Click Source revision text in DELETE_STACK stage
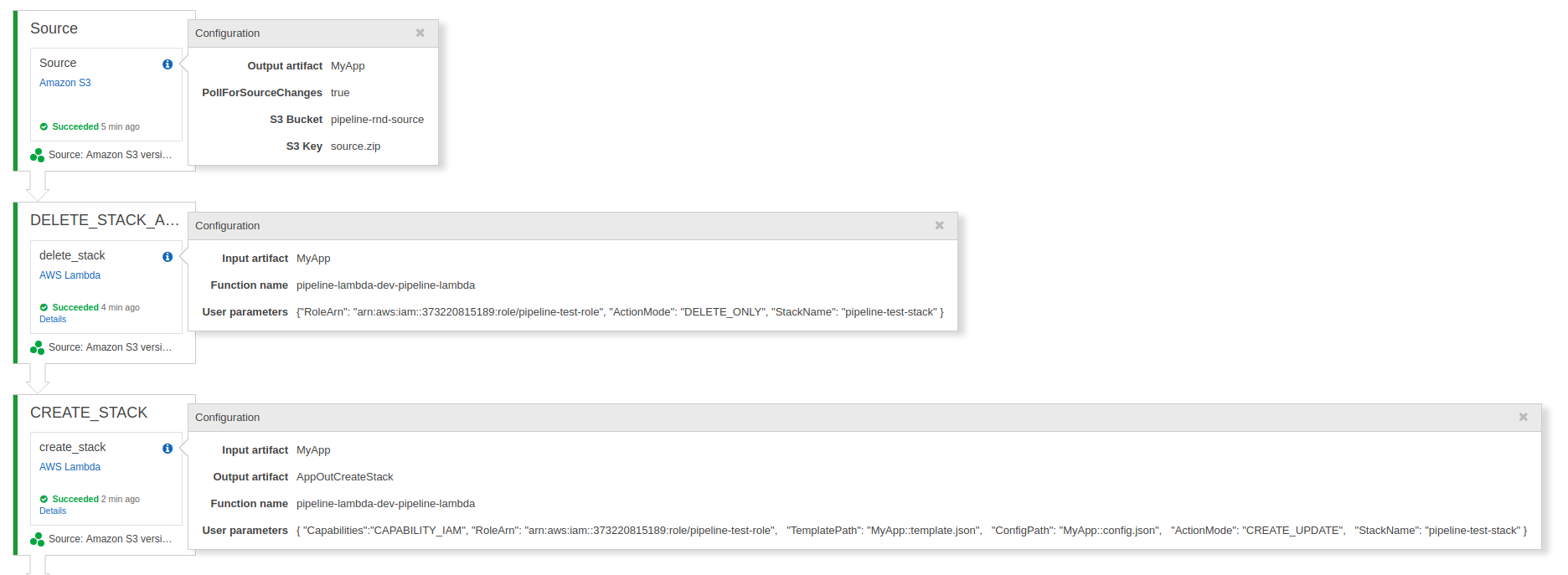The width and height of the screenshot is (1568, 575). pyautogui.click(x=110, y=347)
